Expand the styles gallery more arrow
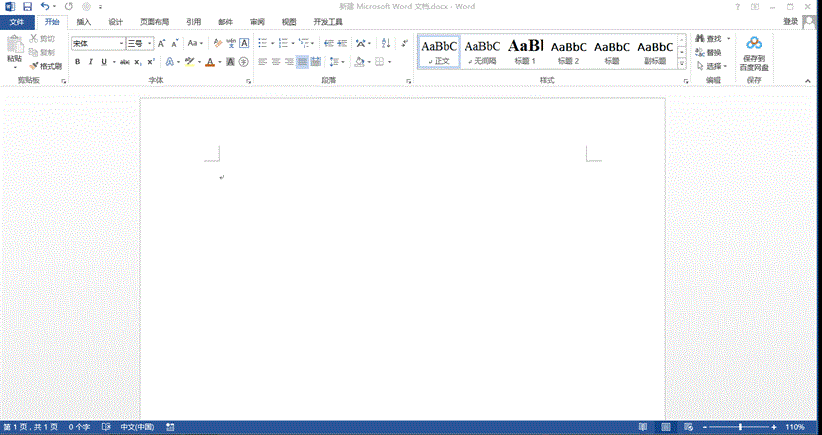 [x=682, y=64]
